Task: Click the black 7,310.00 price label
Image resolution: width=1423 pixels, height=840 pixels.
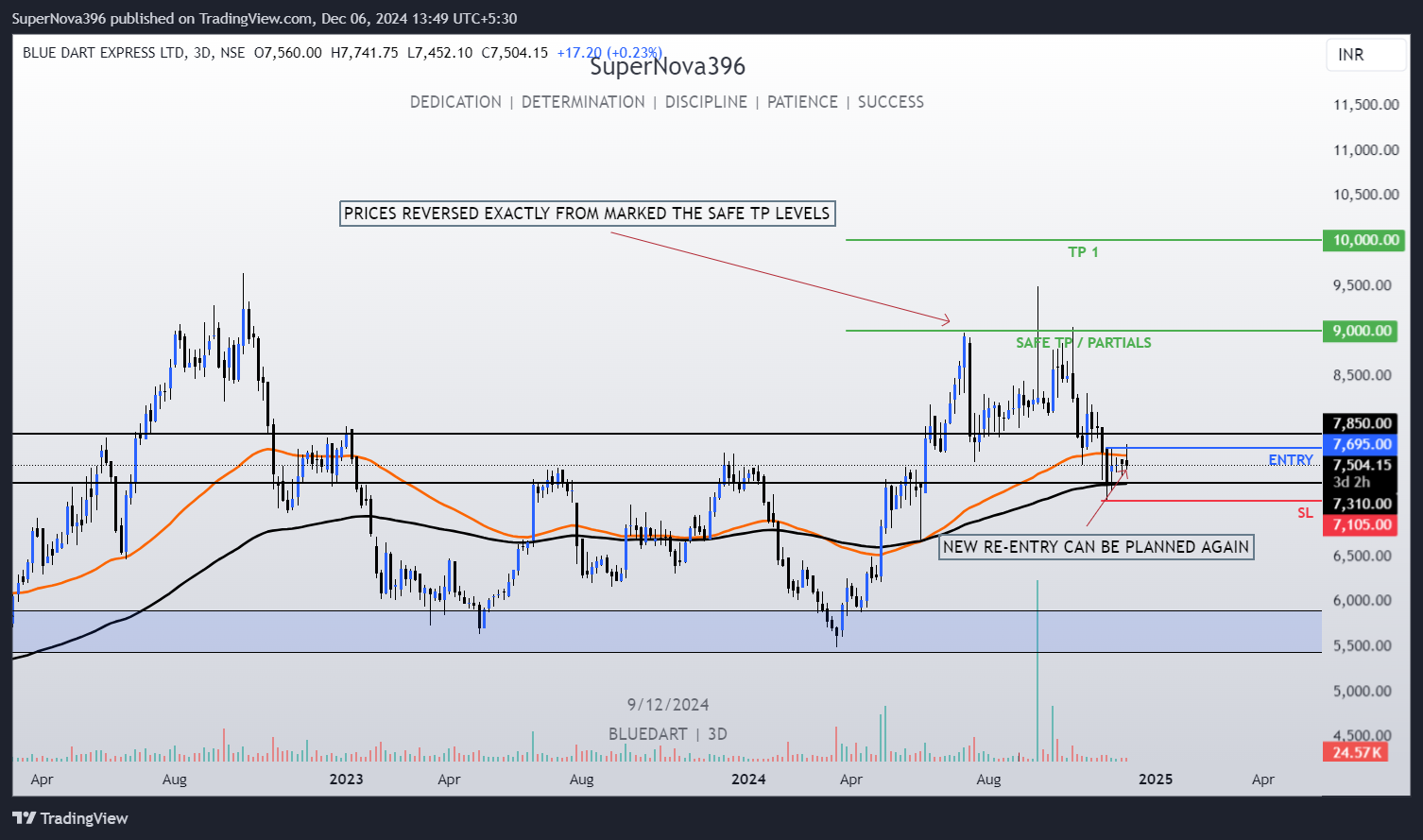Action: (1362, 504)
